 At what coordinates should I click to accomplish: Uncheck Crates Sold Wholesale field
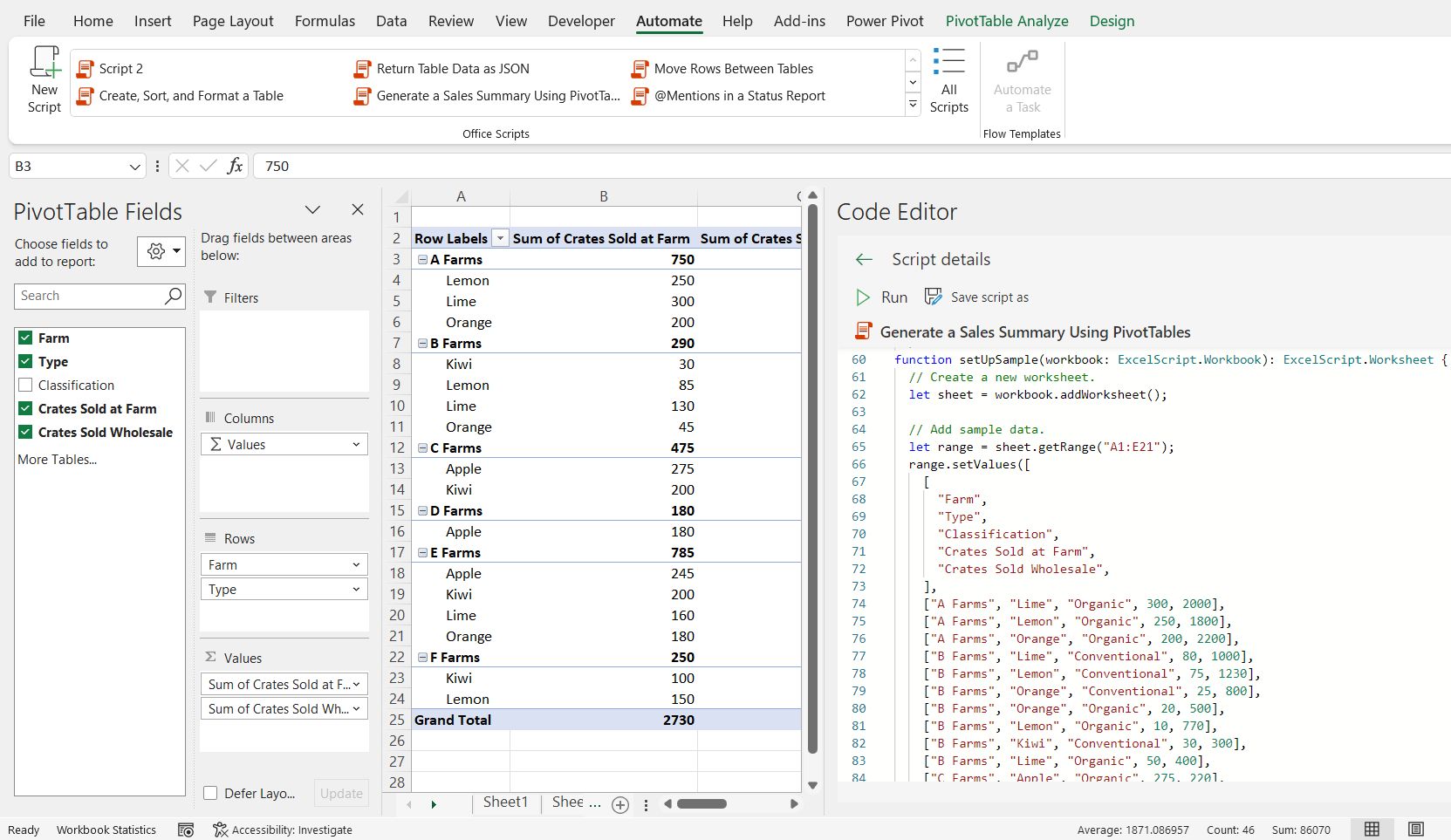(x=25, y=432)
